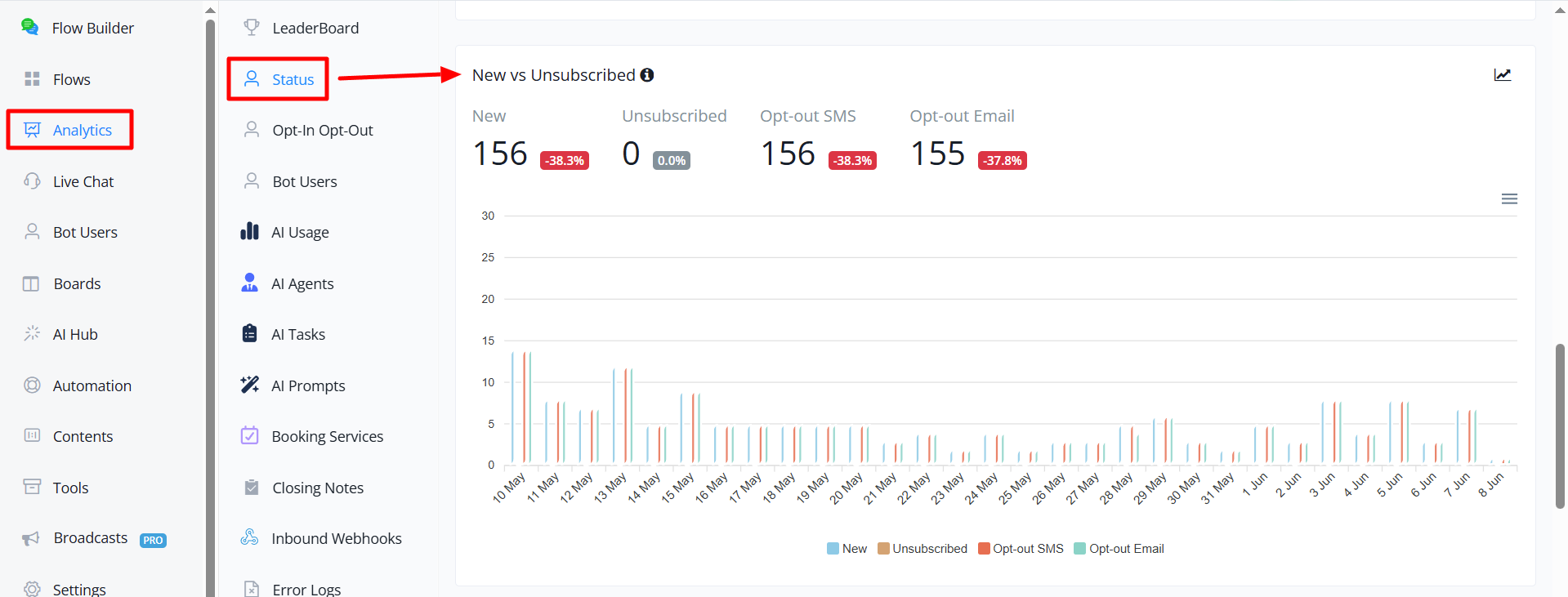This screenshot has height=597, width=1568.
Task: Click the Flow Builder logo icon
Action: point(30,27)
